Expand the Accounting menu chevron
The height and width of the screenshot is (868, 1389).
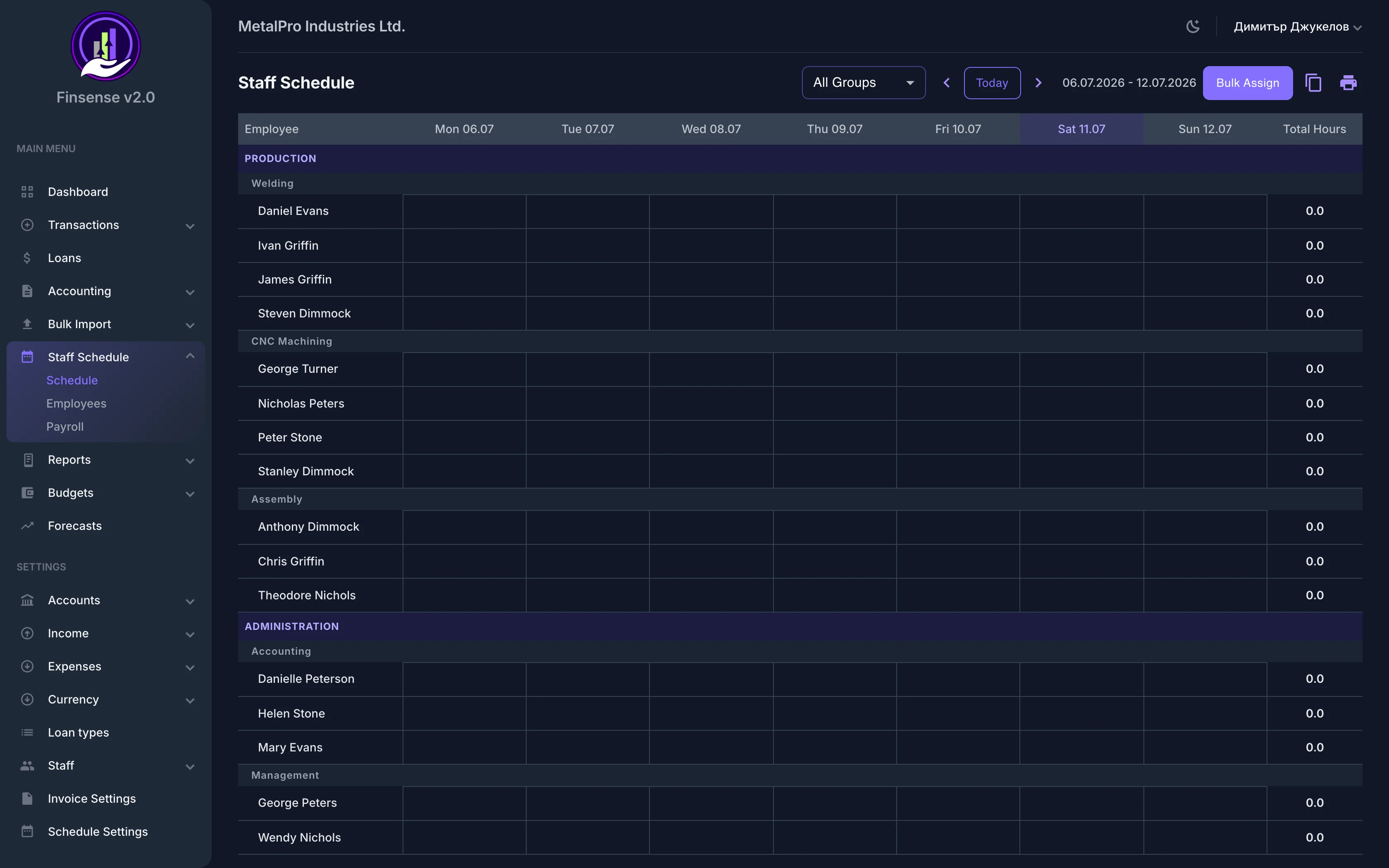click(x=190, y=292)
